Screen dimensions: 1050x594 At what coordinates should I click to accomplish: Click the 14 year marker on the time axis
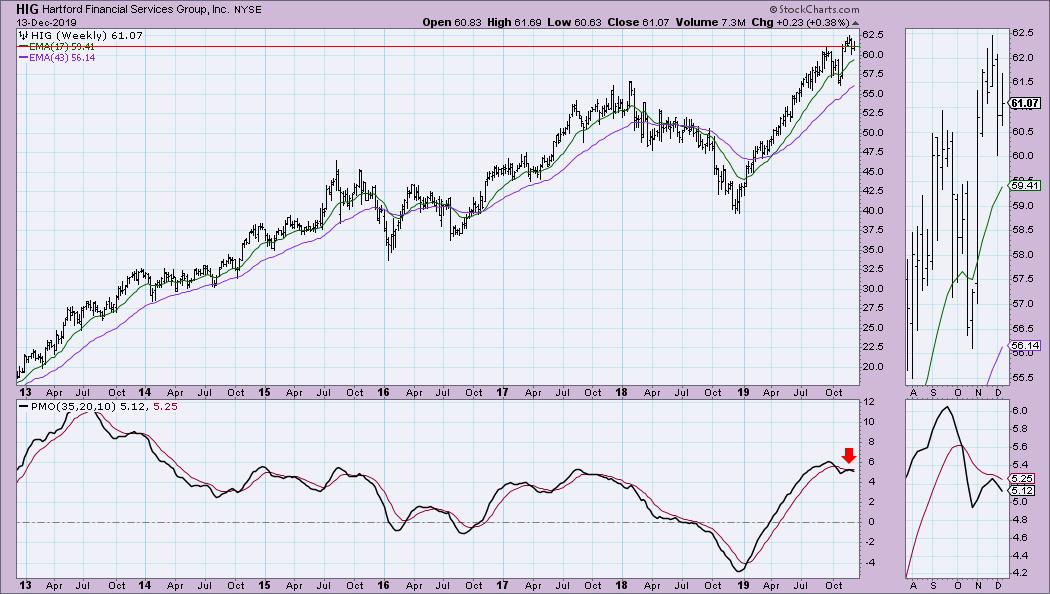[x=144, y=587]
